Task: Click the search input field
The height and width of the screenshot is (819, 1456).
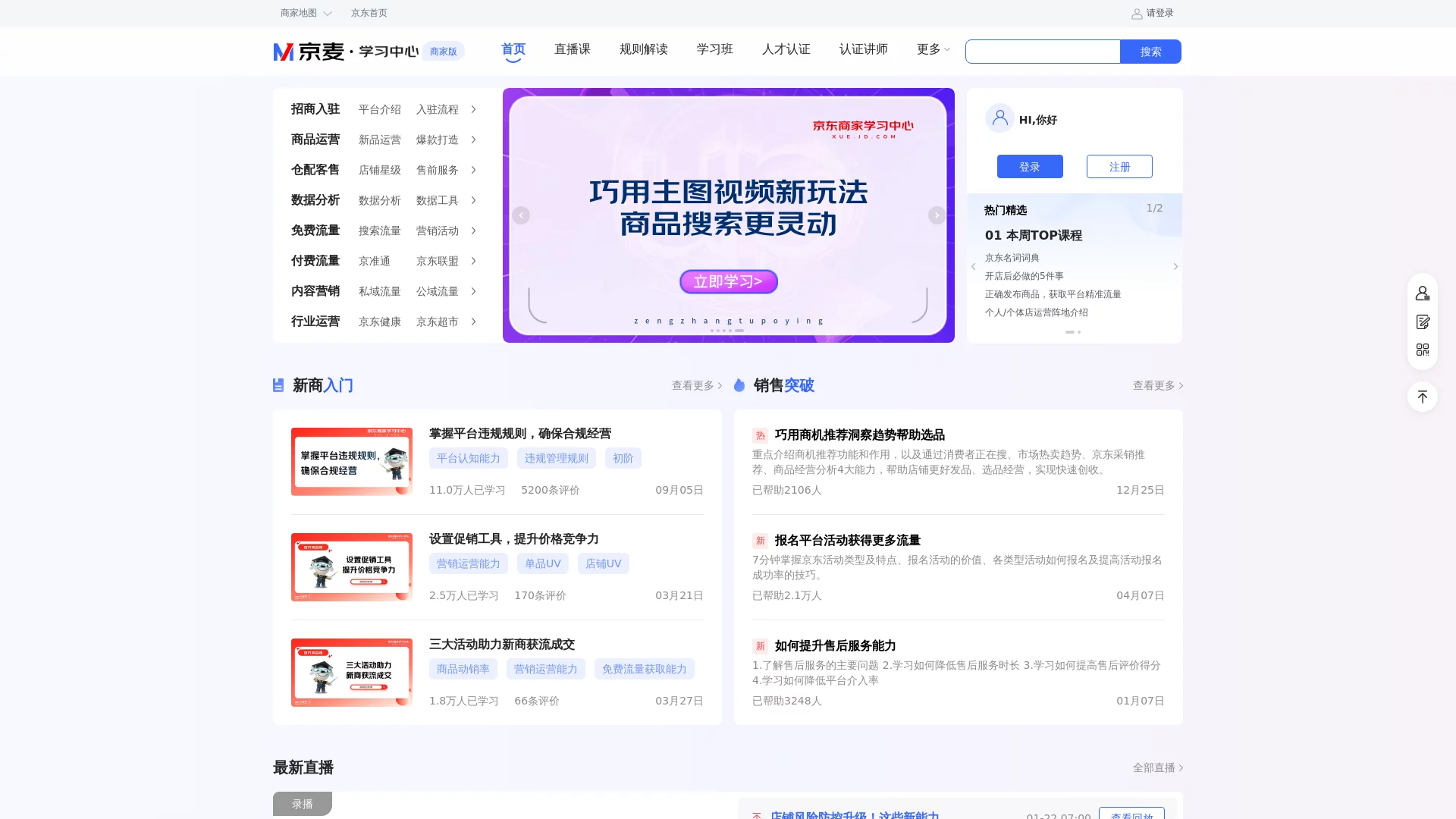Action: [x=1043, y=52]
